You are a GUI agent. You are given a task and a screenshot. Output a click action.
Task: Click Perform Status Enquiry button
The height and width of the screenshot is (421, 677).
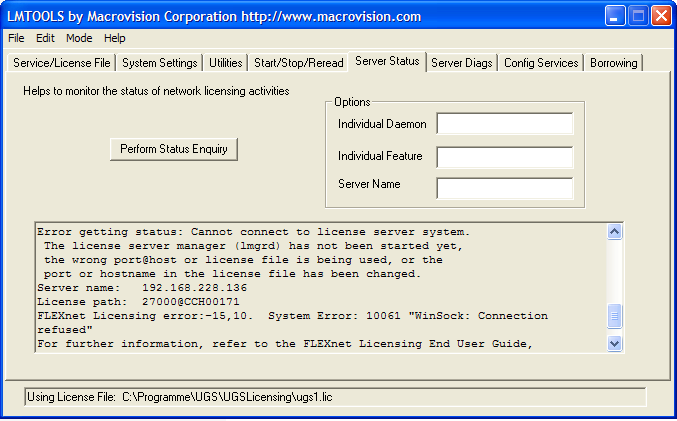pyautogui.click(x=174, y=149)
